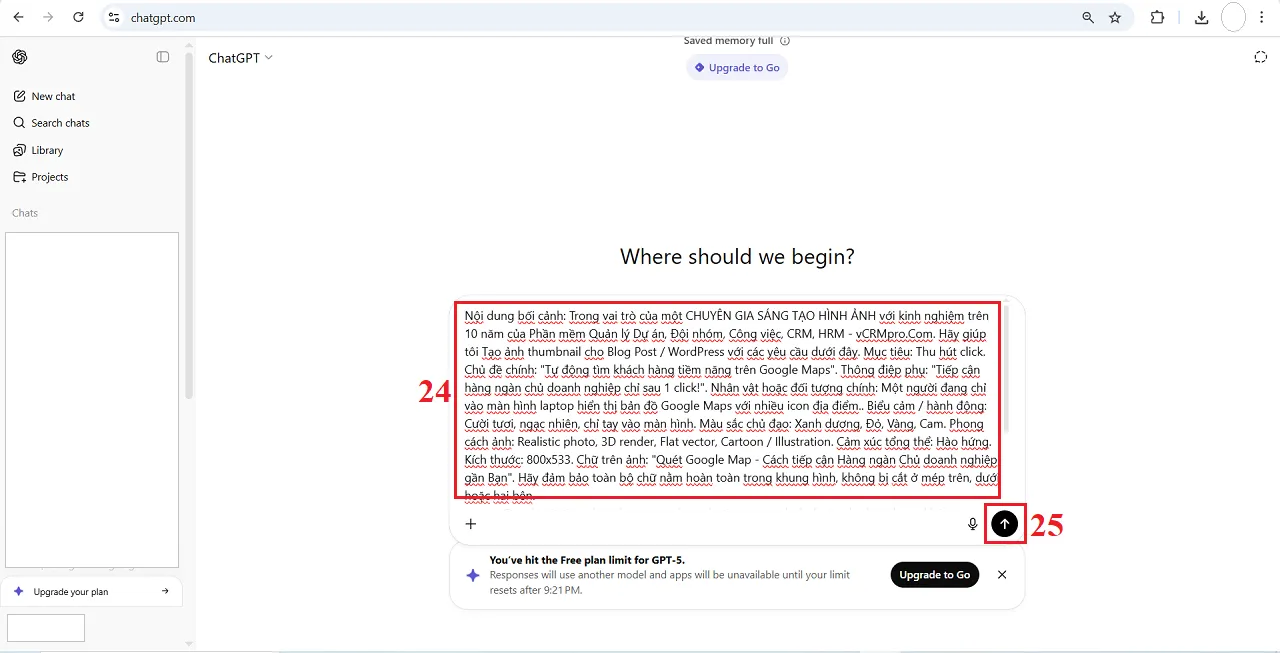
Task: Toggle temporary chat icon at top right
Action: tap(1260, 57)
